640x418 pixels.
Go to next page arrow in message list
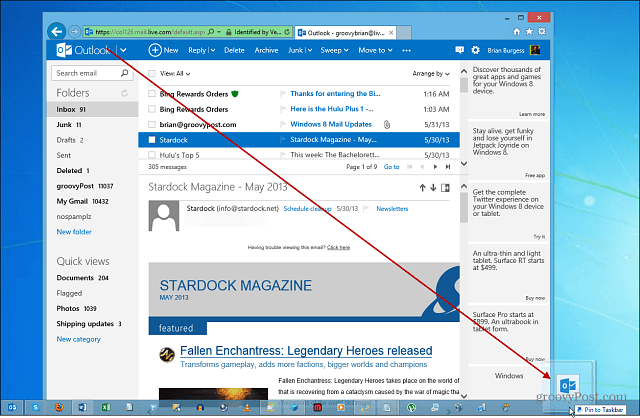[435, 167]
